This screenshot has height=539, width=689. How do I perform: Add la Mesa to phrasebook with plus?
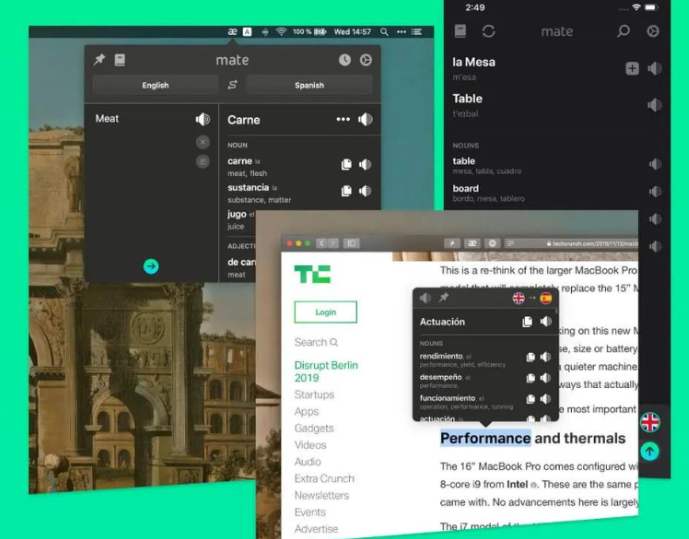pos(632,69)
